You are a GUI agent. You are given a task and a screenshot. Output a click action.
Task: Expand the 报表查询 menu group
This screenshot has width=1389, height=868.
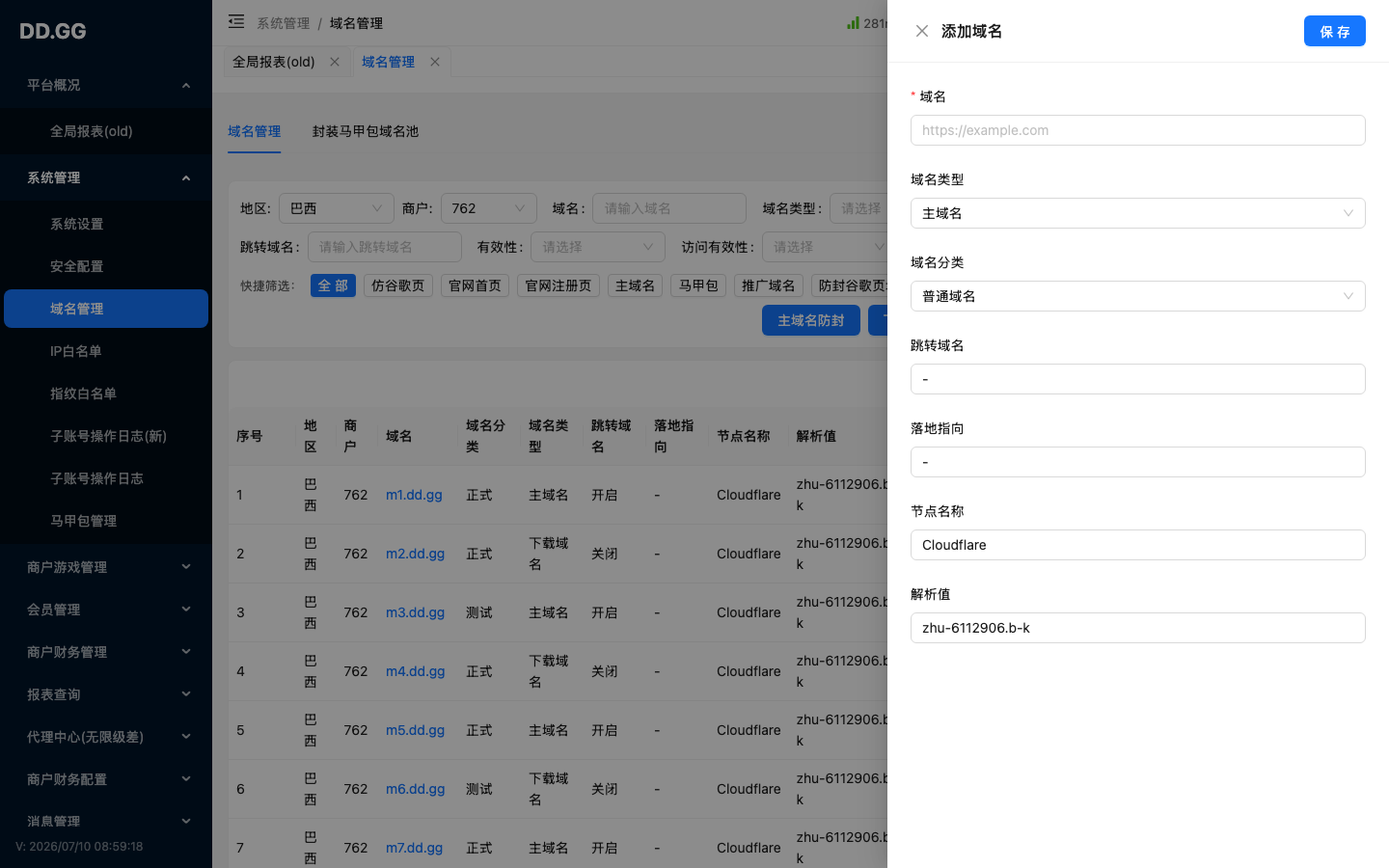(106, 694)
